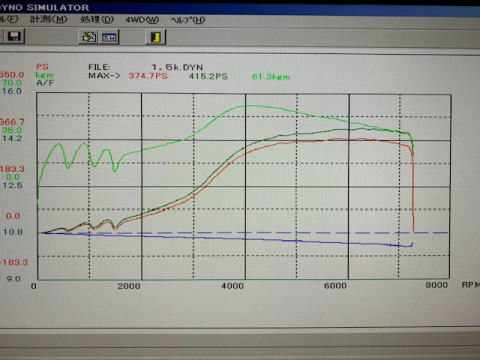Viewport: 480px width, 360px height.
Task: Click the 12.5 air-fuel axis value
Action: coord(12,185)
